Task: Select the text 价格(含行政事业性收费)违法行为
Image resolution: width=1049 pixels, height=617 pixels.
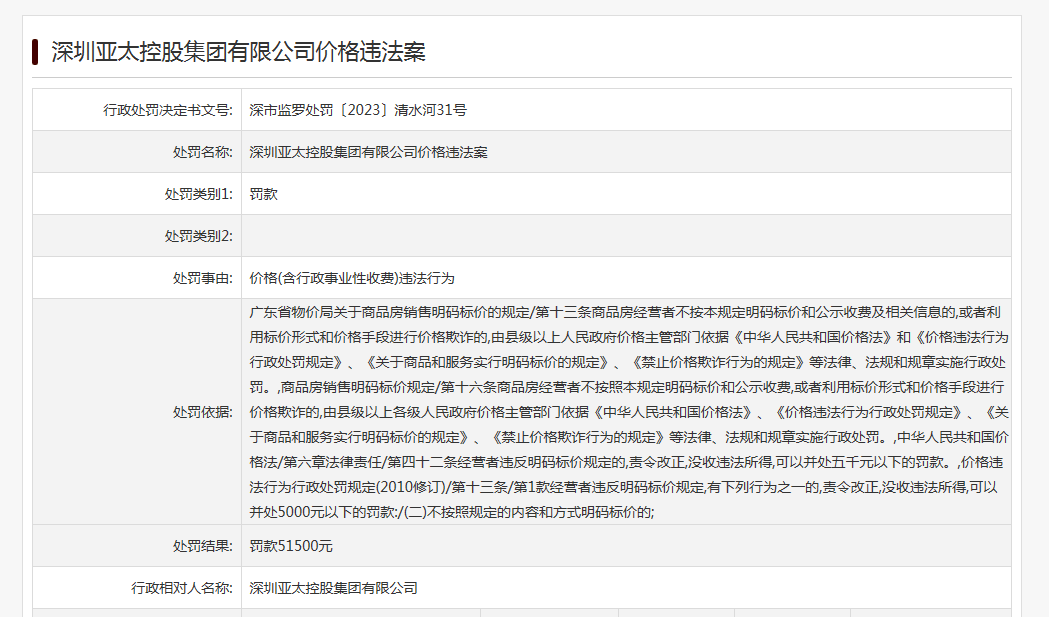Action: (352, 278)
